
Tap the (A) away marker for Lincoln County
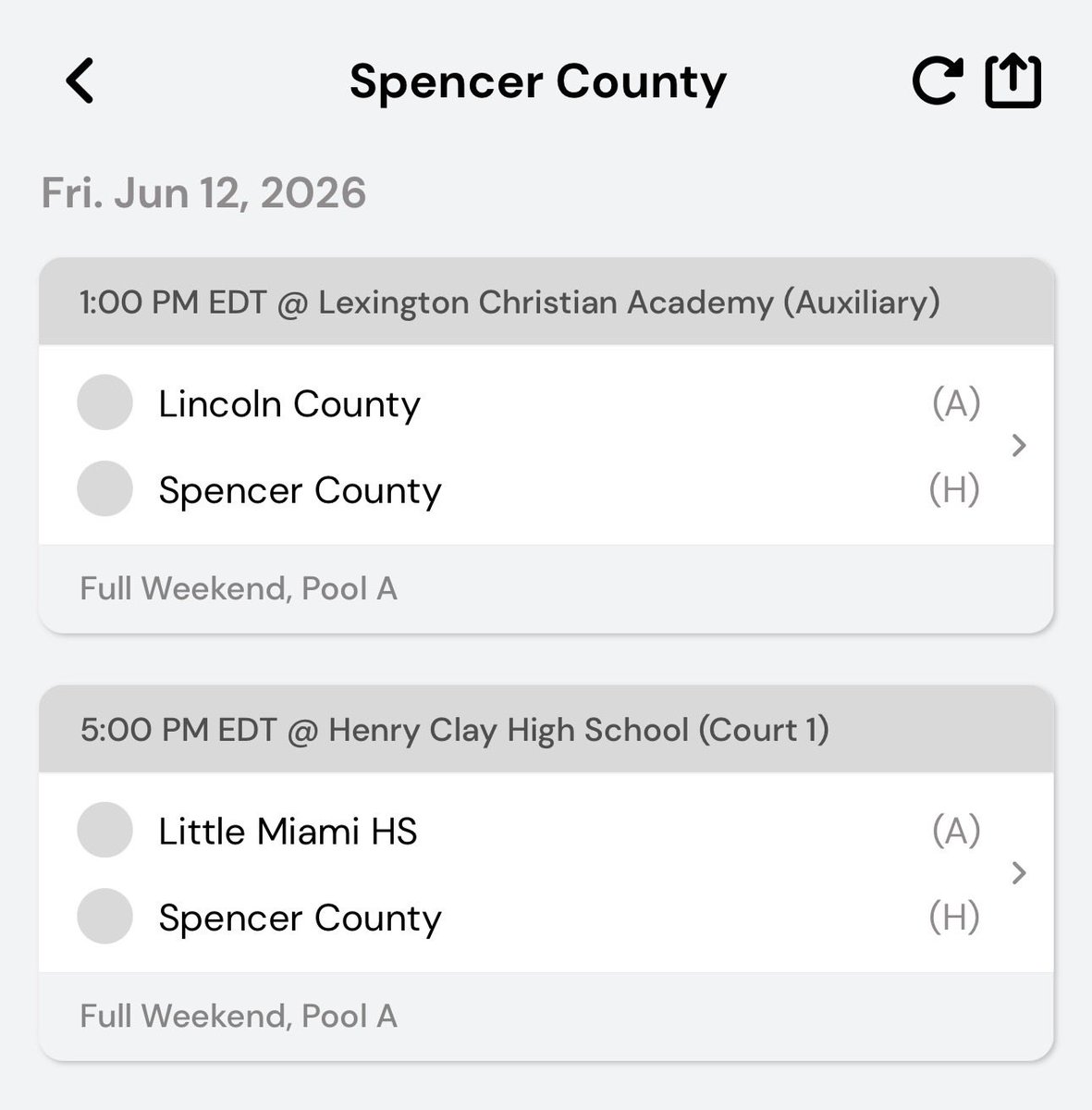[956, 403]
